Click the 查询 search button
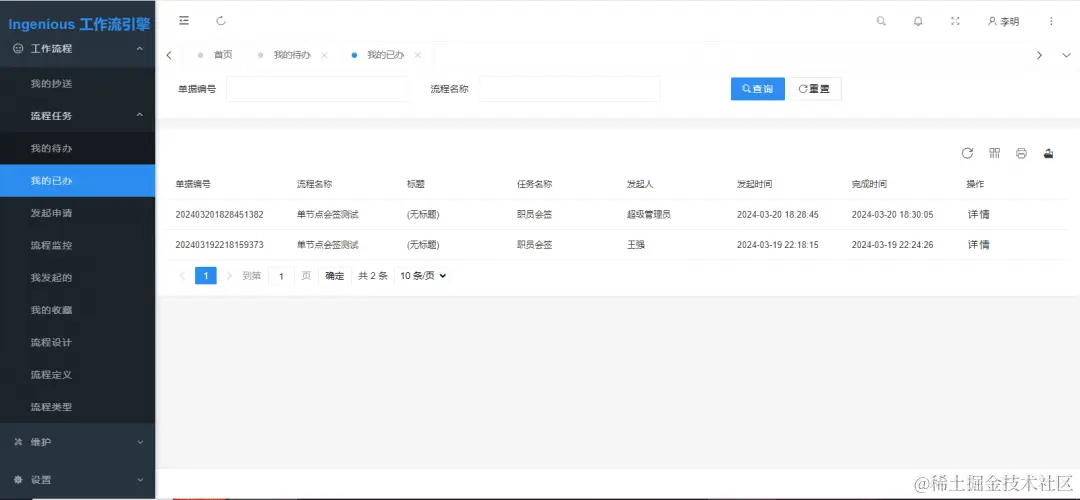 tap(758, 89)
